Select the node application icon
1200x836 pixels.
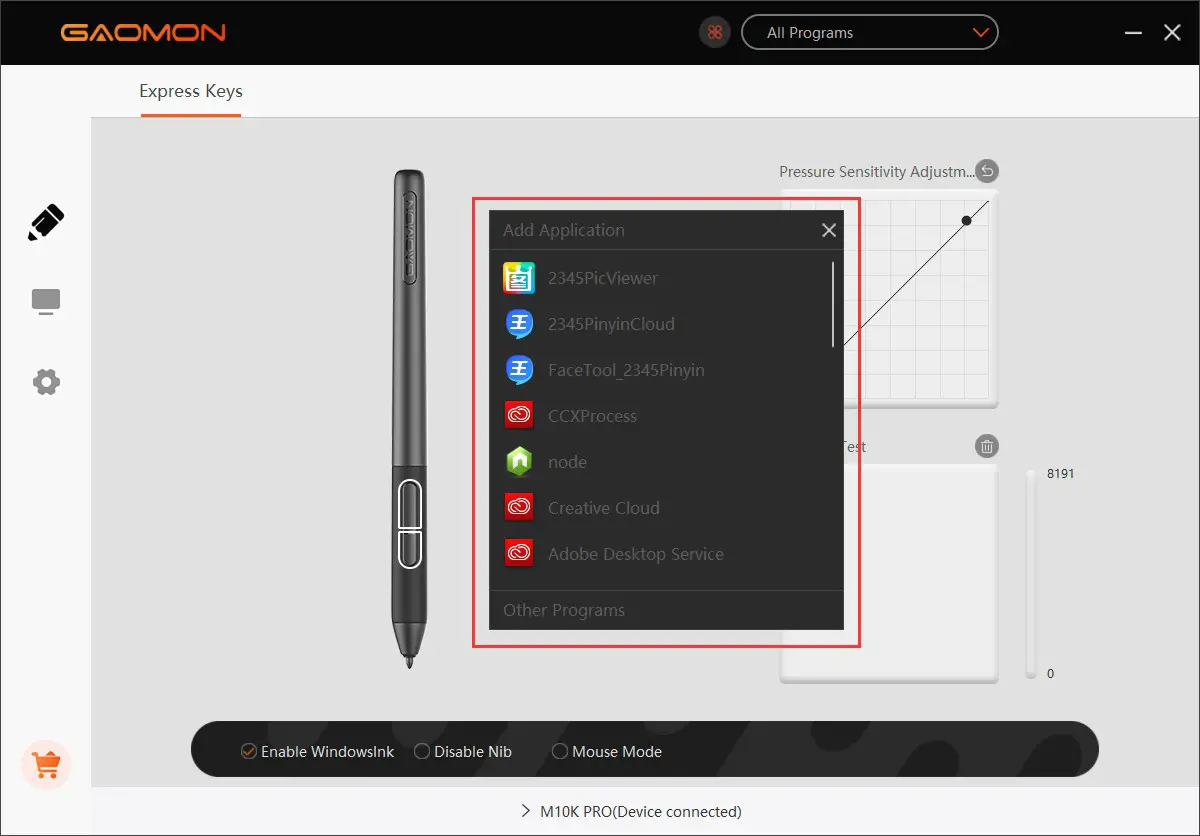pyautogui.click(x=519, y=461)
